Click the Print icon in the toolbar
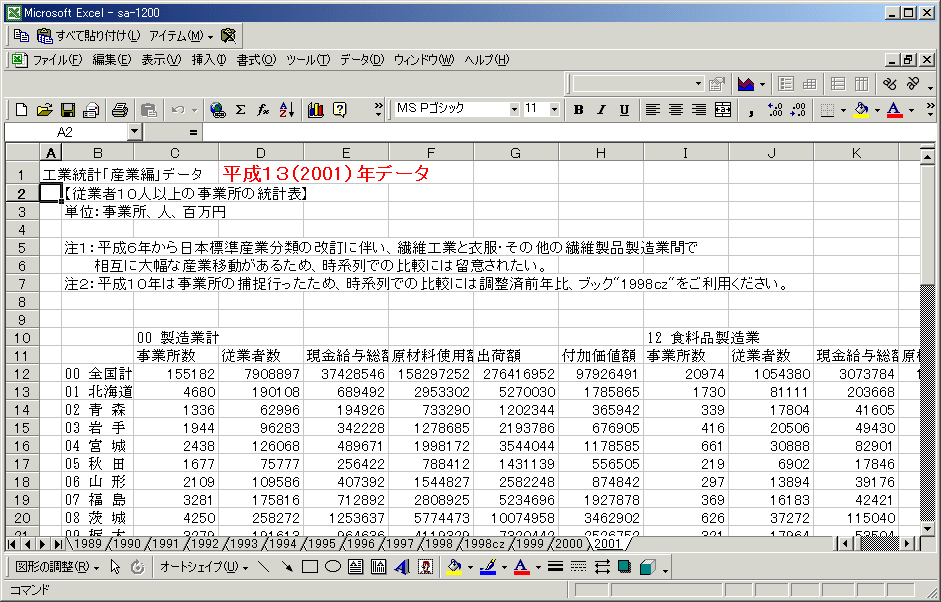Image resolution: width=941 pixels, height=602 pixels. 120,110
